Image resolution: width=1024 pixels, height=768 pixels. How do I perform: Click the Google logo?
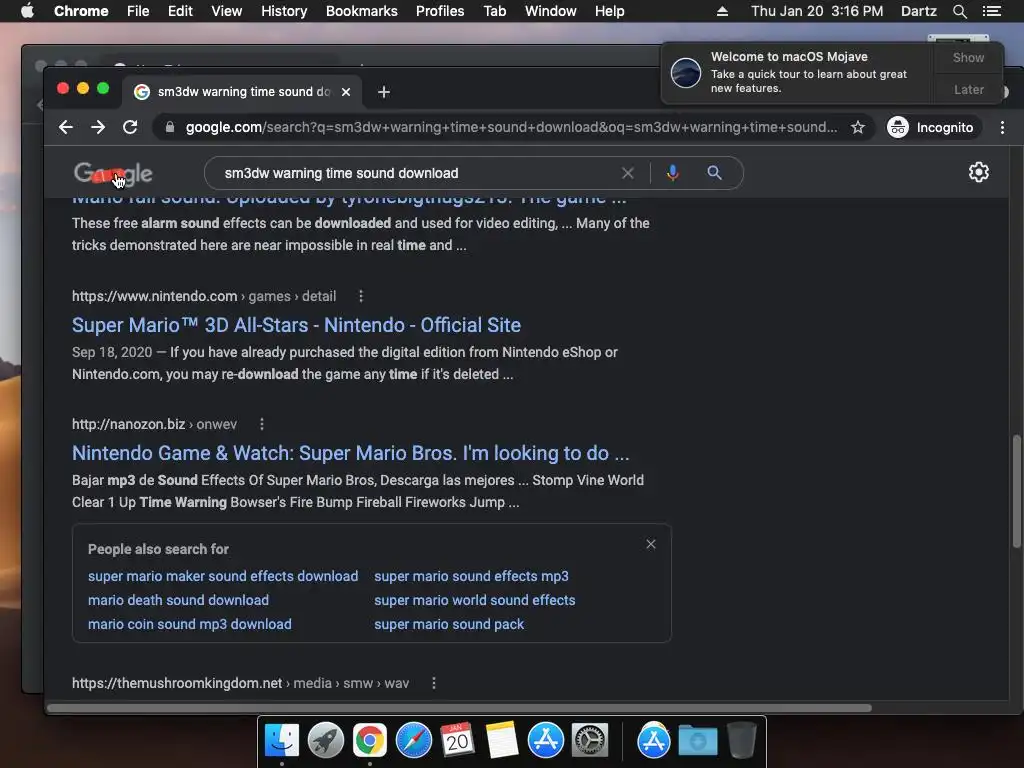pos(113,173)
